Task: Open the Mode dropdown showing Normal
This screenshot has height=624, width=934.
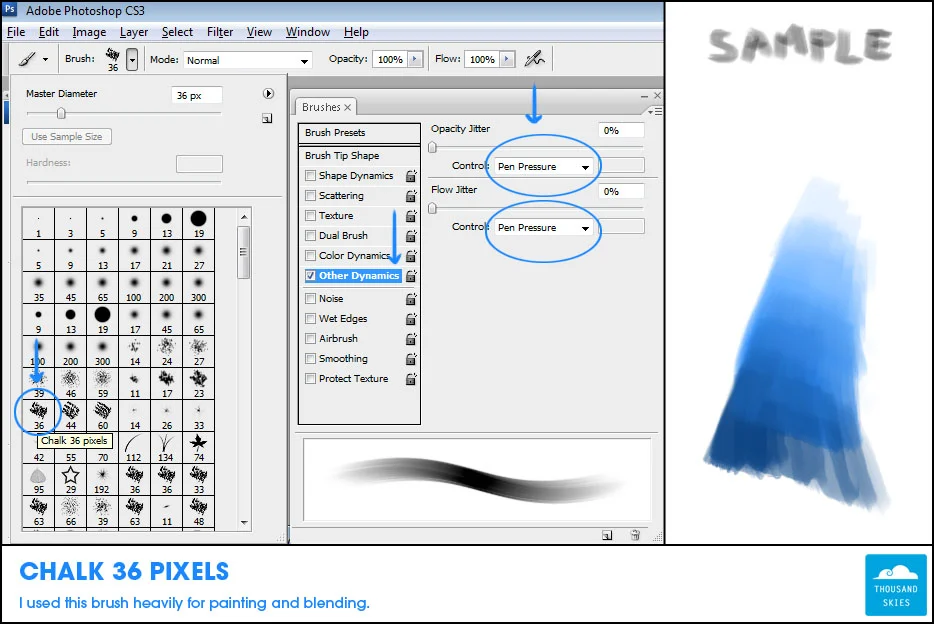Action: (x=247, y=60)
